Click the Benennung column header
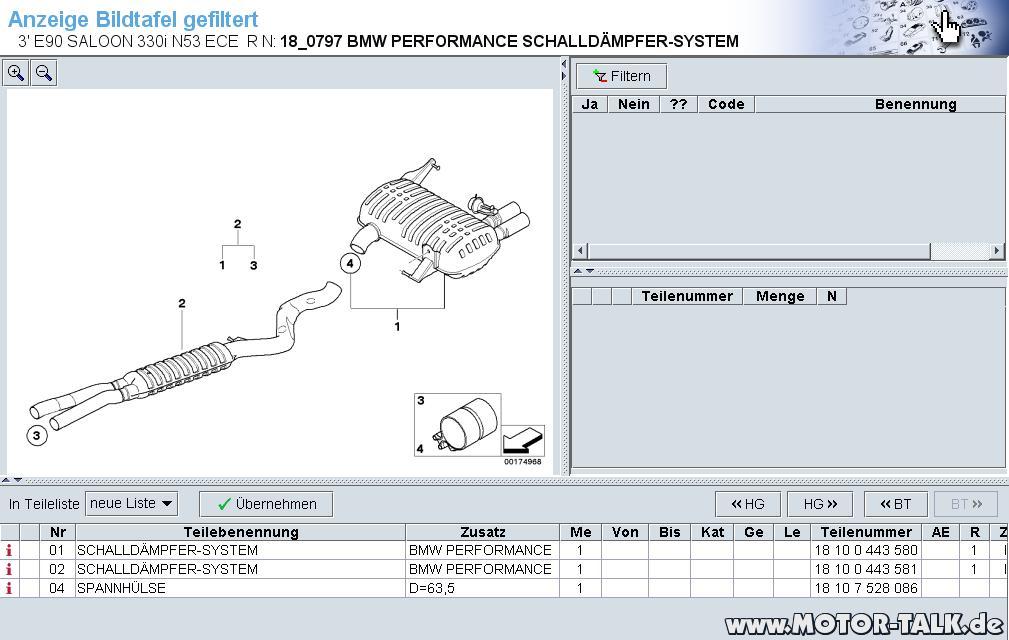 point(916,104)
